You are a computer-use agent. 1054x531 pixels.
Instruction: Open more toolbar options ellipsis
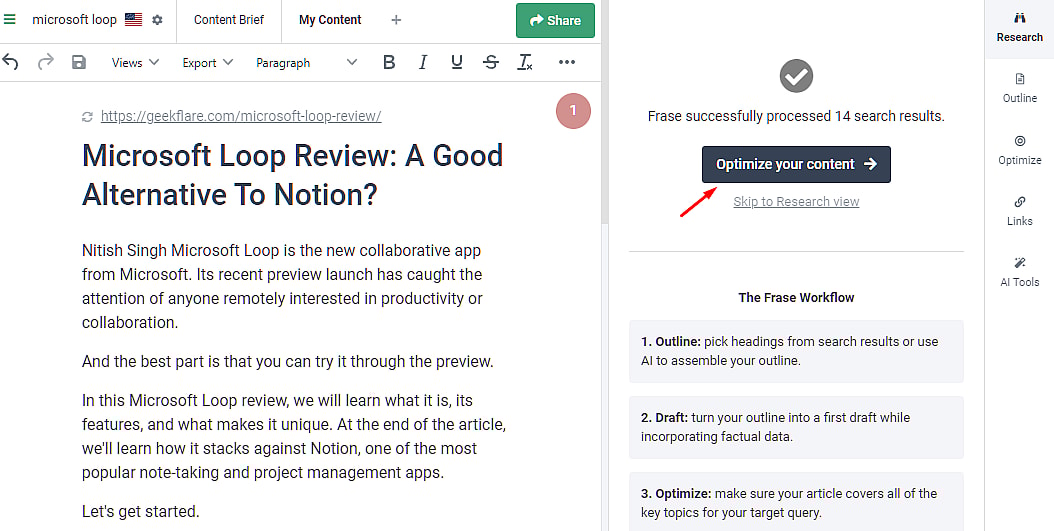(x=567, y=63)
